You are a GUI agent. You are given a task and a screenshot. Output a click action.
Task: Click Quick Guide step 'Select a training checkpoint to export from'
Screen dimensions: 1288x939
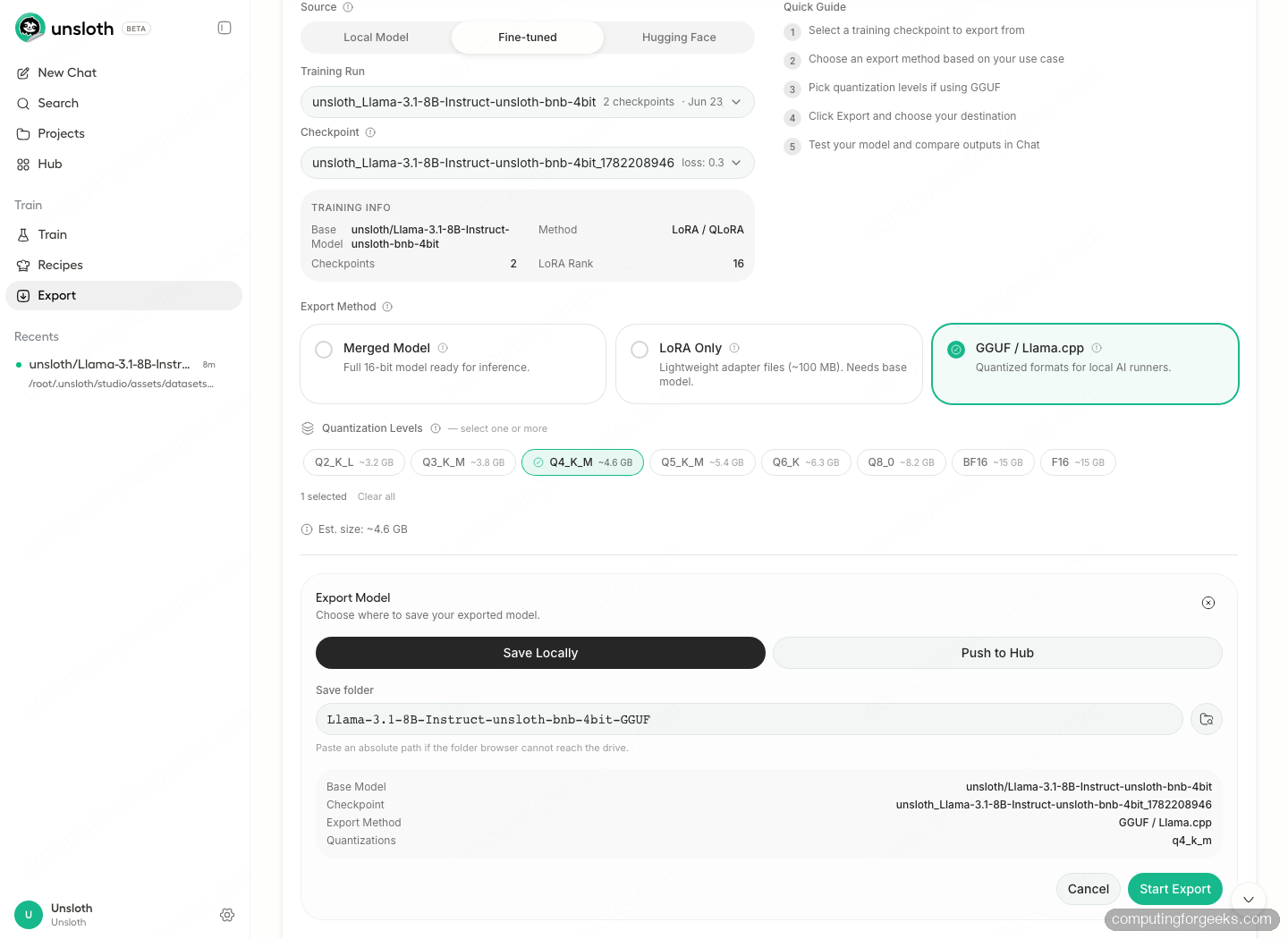click(x=917, y=30)
